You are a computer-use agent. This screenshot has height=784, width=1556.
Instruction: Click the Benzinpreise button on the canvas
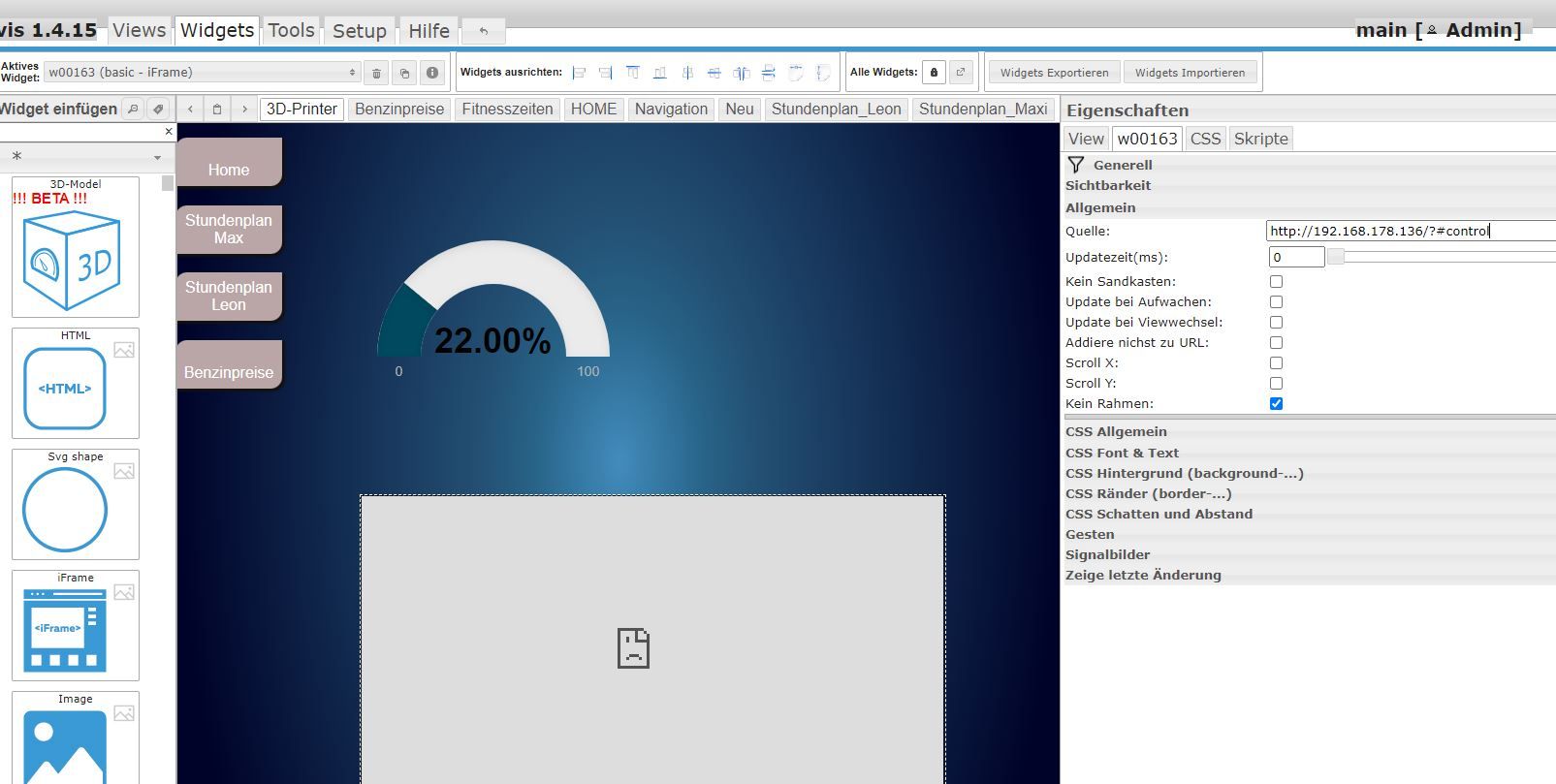click(x=229, y=364)
